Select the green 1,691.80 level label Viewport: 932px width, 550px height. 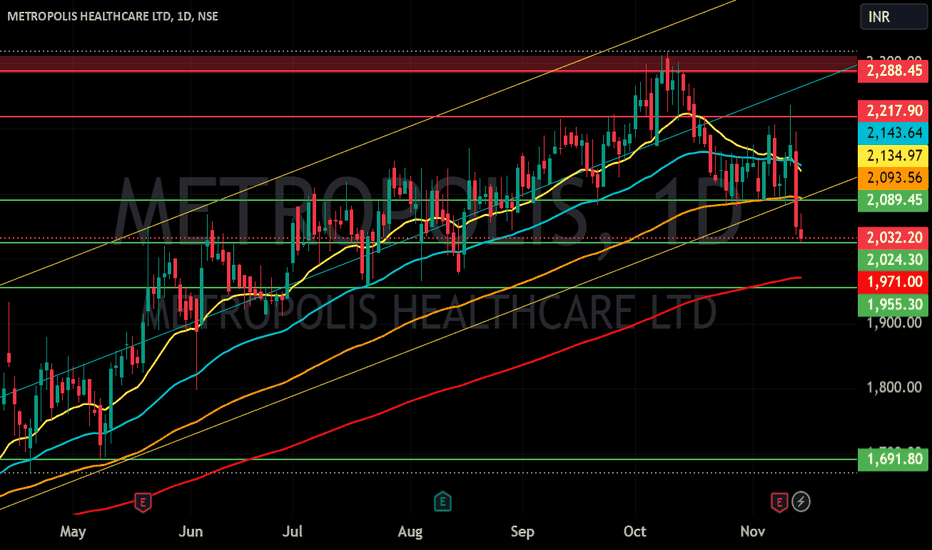[893, 459]
